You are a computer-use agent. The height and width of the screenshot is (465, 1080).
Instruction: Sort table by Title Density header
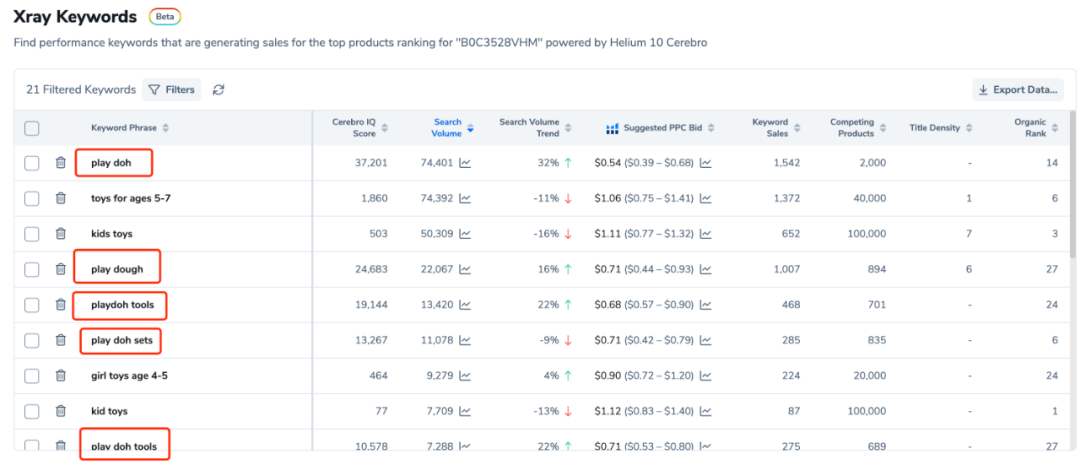(x=941, y=127)
